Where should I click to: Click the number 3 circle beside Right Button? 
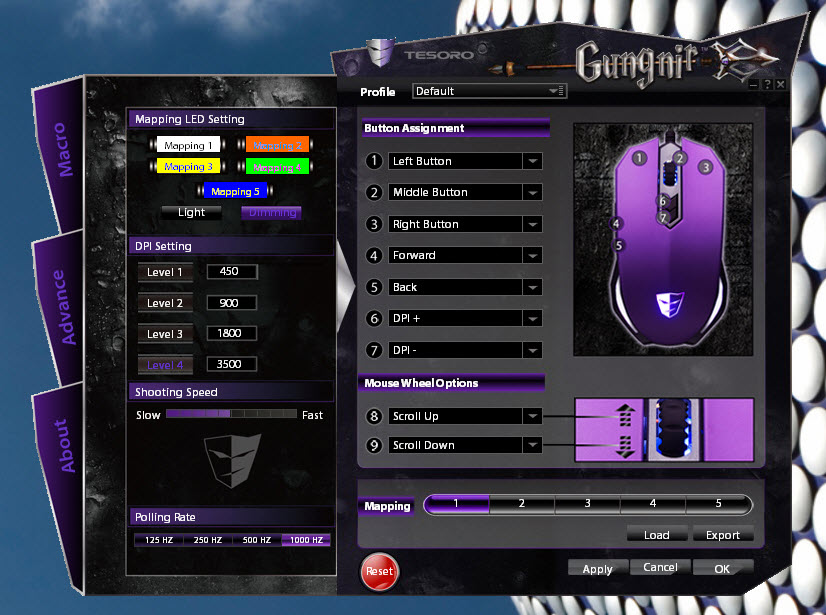(374, 224)
